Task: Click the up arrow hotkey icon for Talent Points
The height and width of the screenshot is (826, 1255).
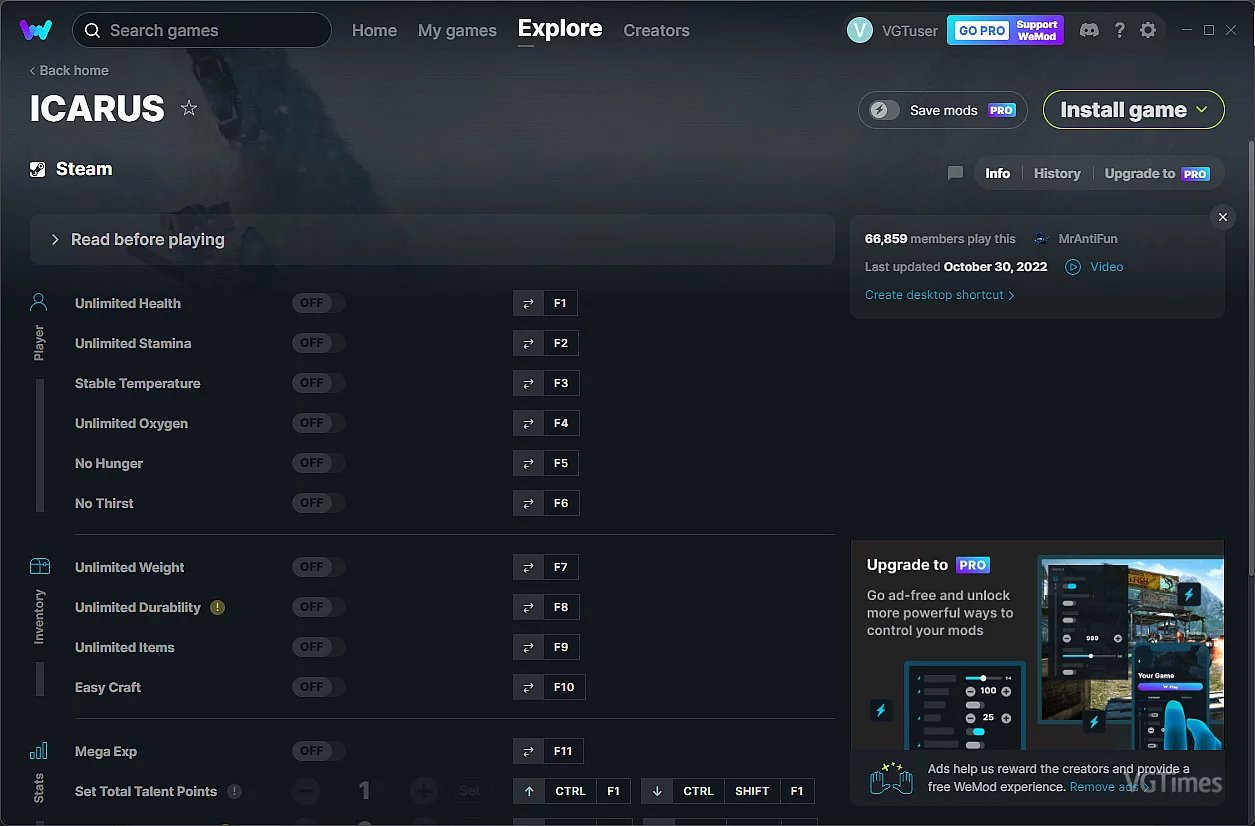Action: [x=529, y=791]
